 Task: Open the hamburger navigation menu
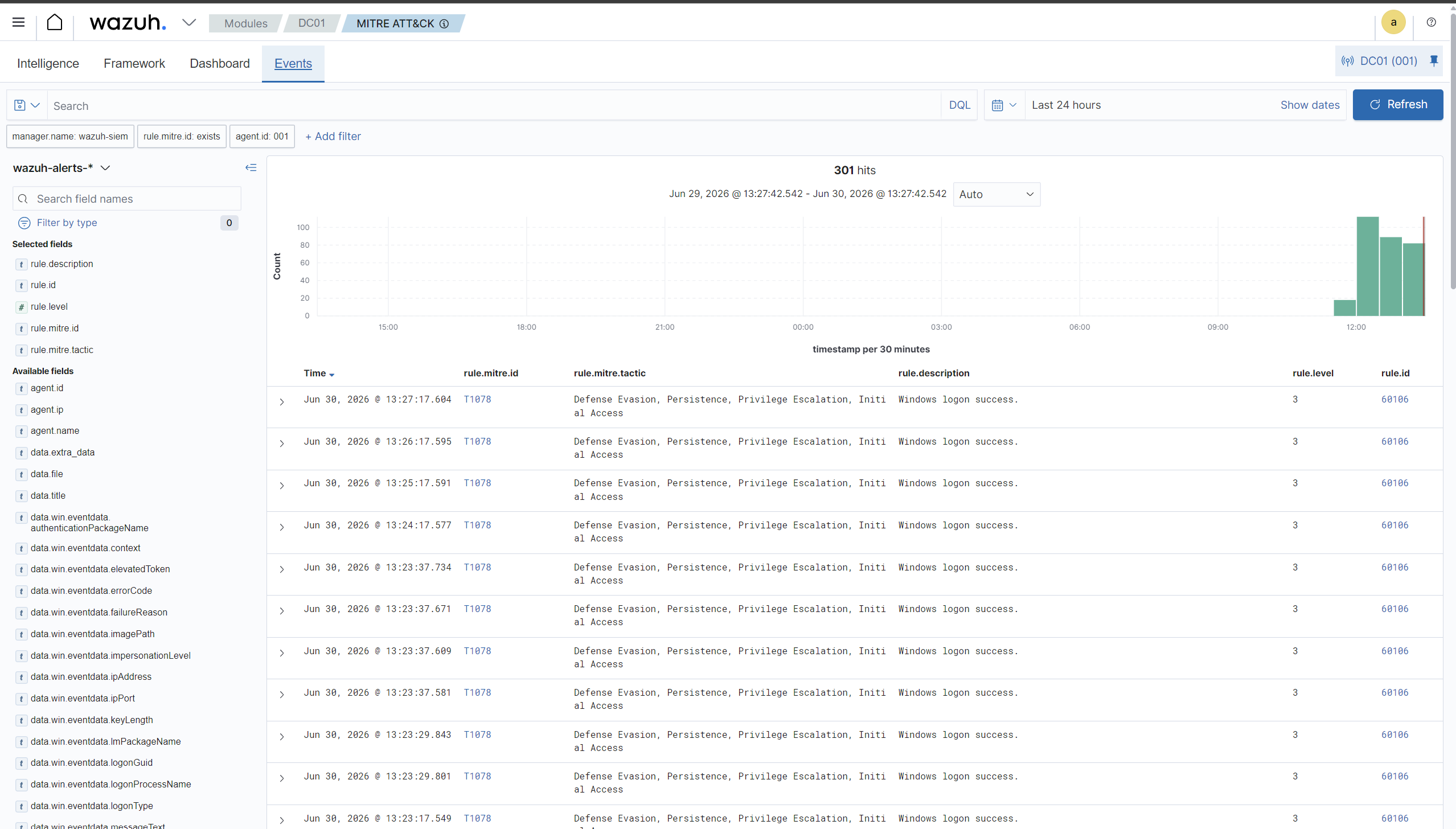pyautogui.click(x=18, y=22)
